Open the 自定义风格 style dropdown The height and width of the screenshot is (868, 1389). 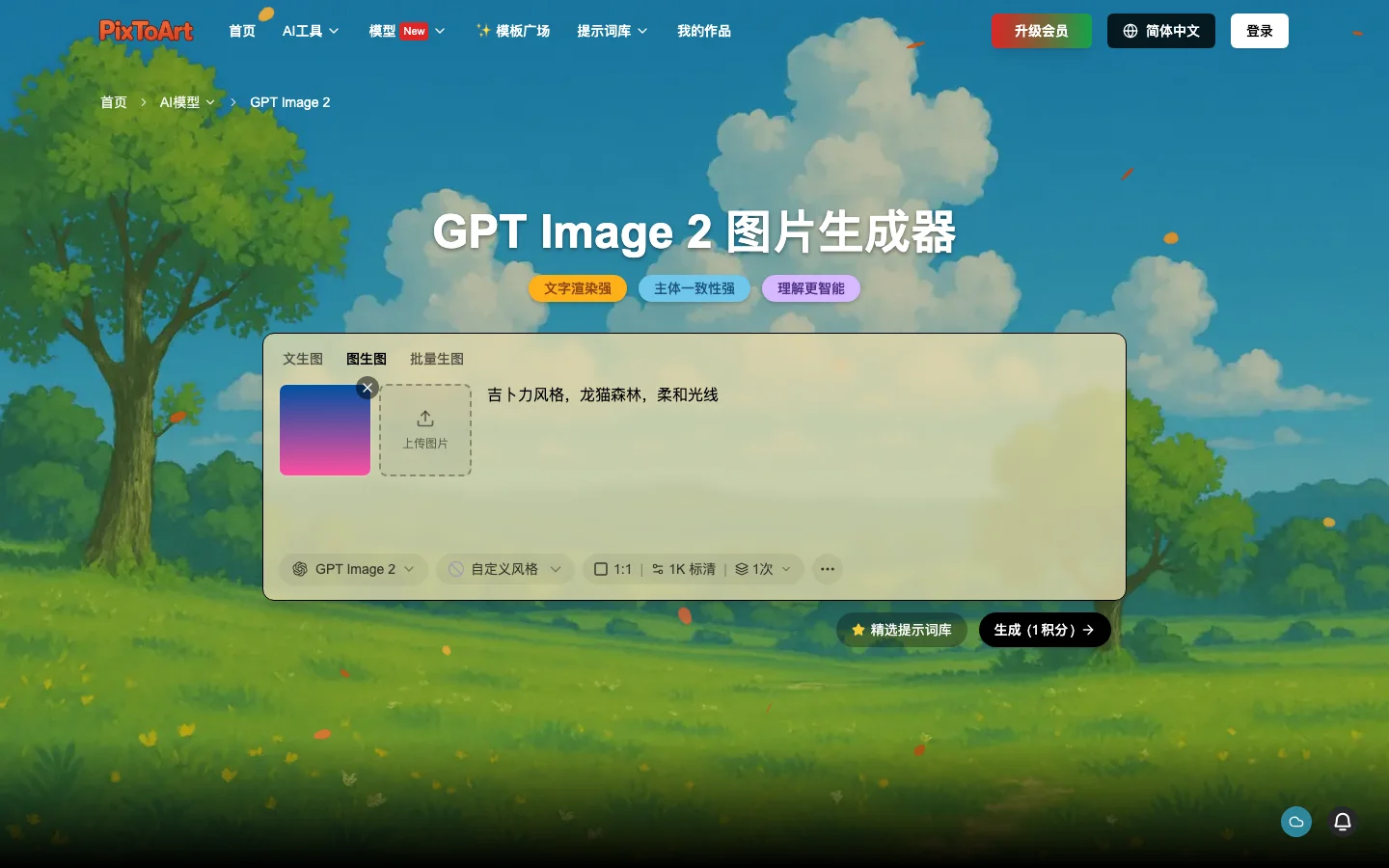[x=505, y=569]
